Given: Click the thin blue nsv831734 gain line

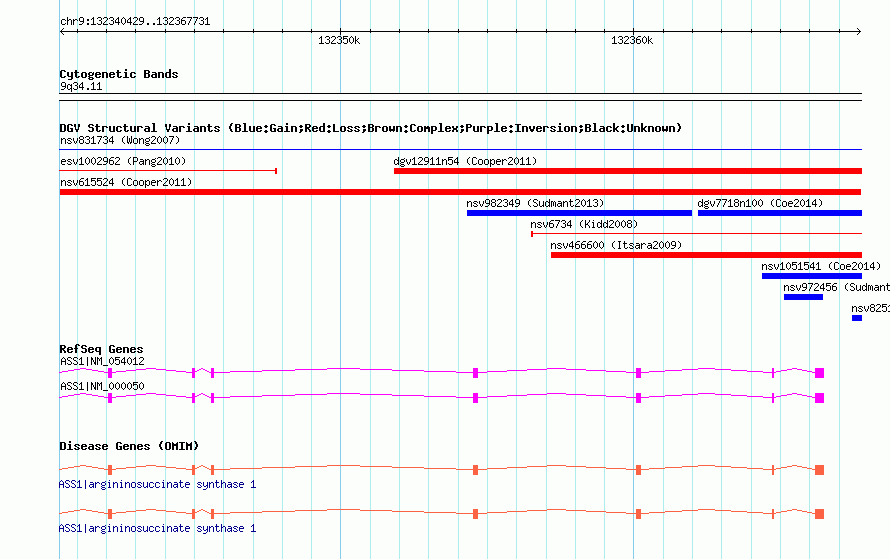Looking at the screenshot, I should click(460, 150).
